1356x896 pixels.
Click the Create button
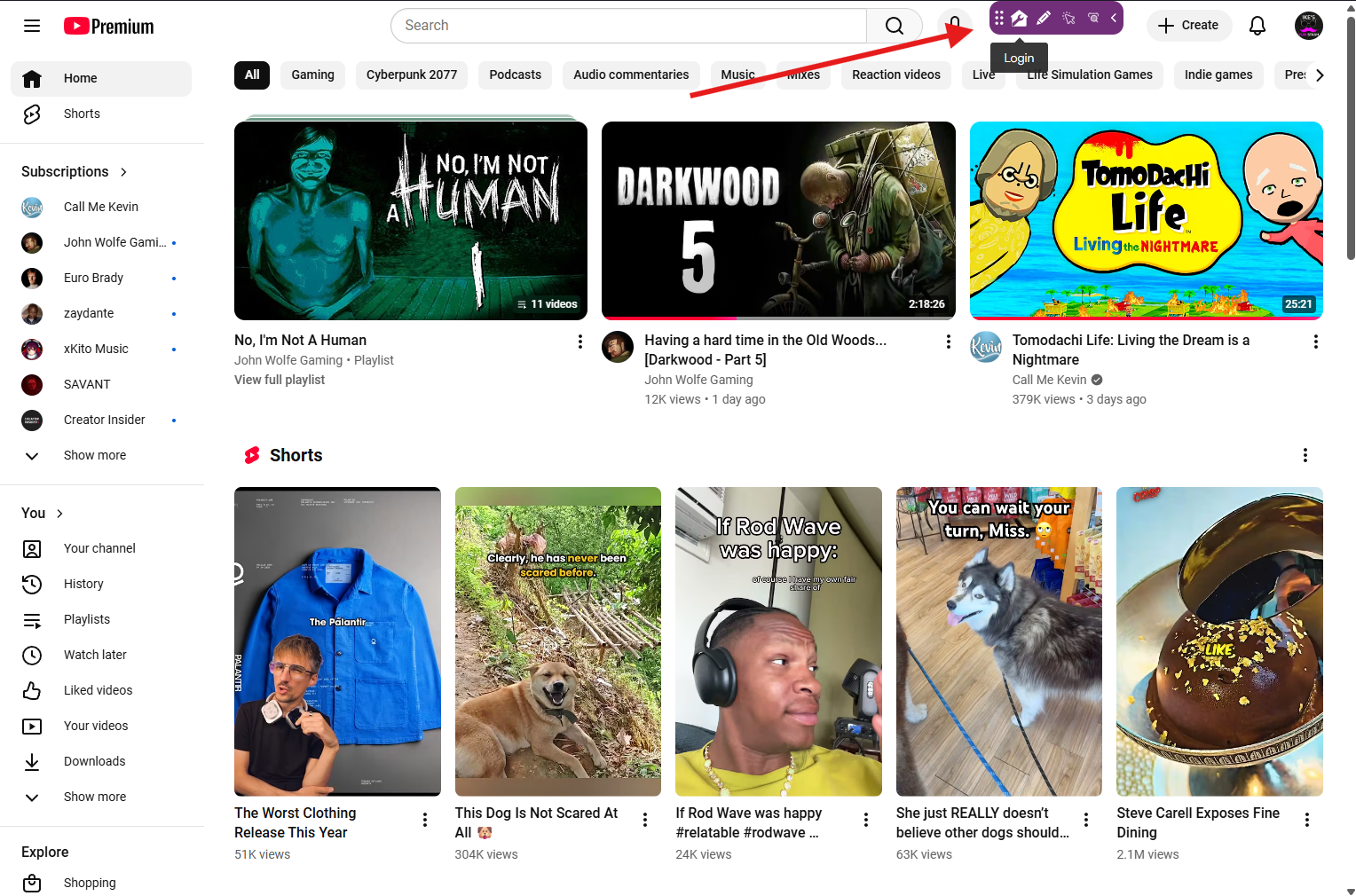click(x=1188, y=26)
